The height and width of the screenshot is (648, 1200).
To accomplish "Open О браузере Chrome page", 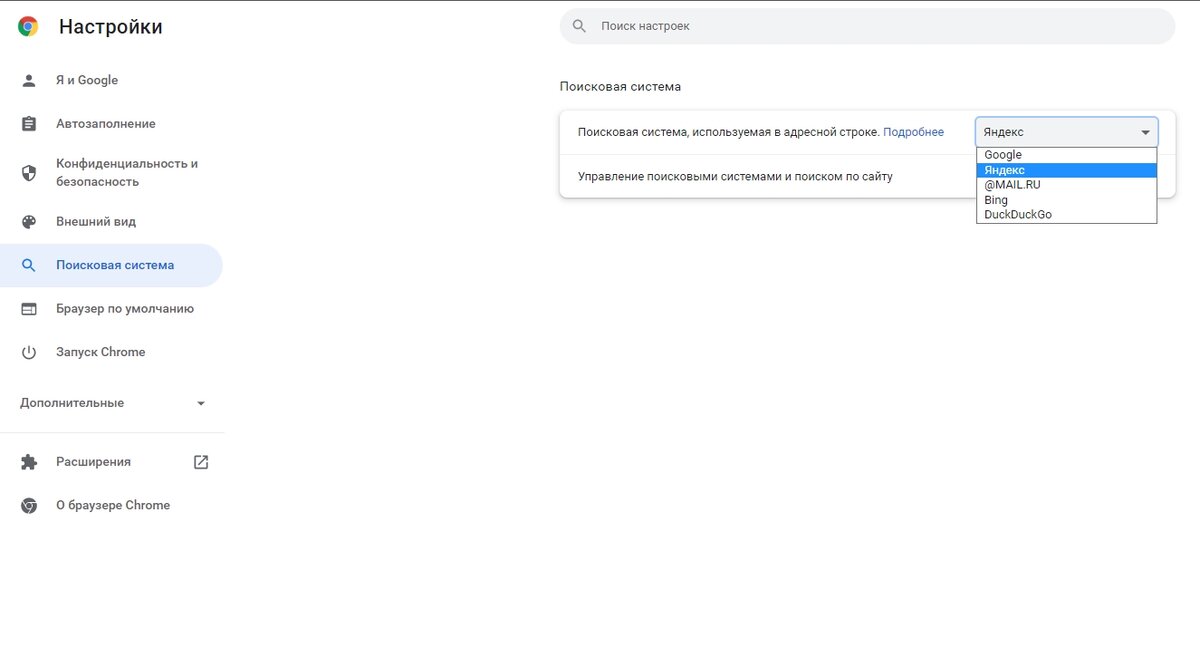I will click(111, 506).
